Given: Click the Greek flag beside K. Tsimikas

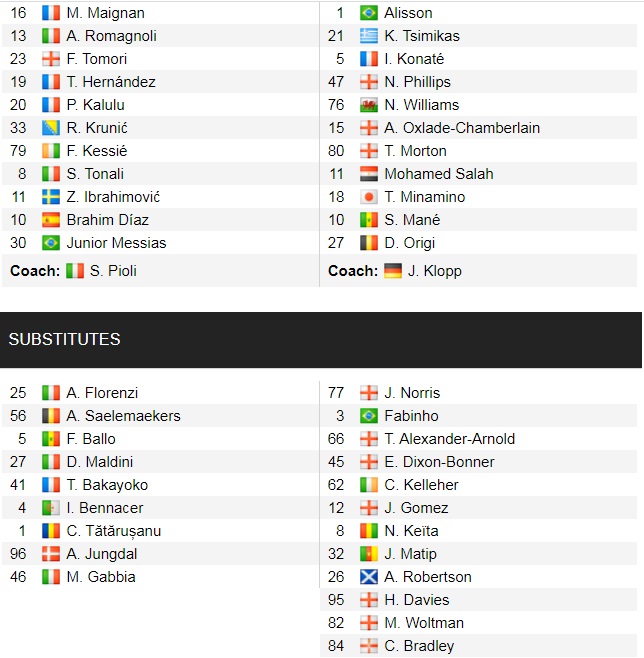Looking at the screenshot, I should (x=368, y=36).
